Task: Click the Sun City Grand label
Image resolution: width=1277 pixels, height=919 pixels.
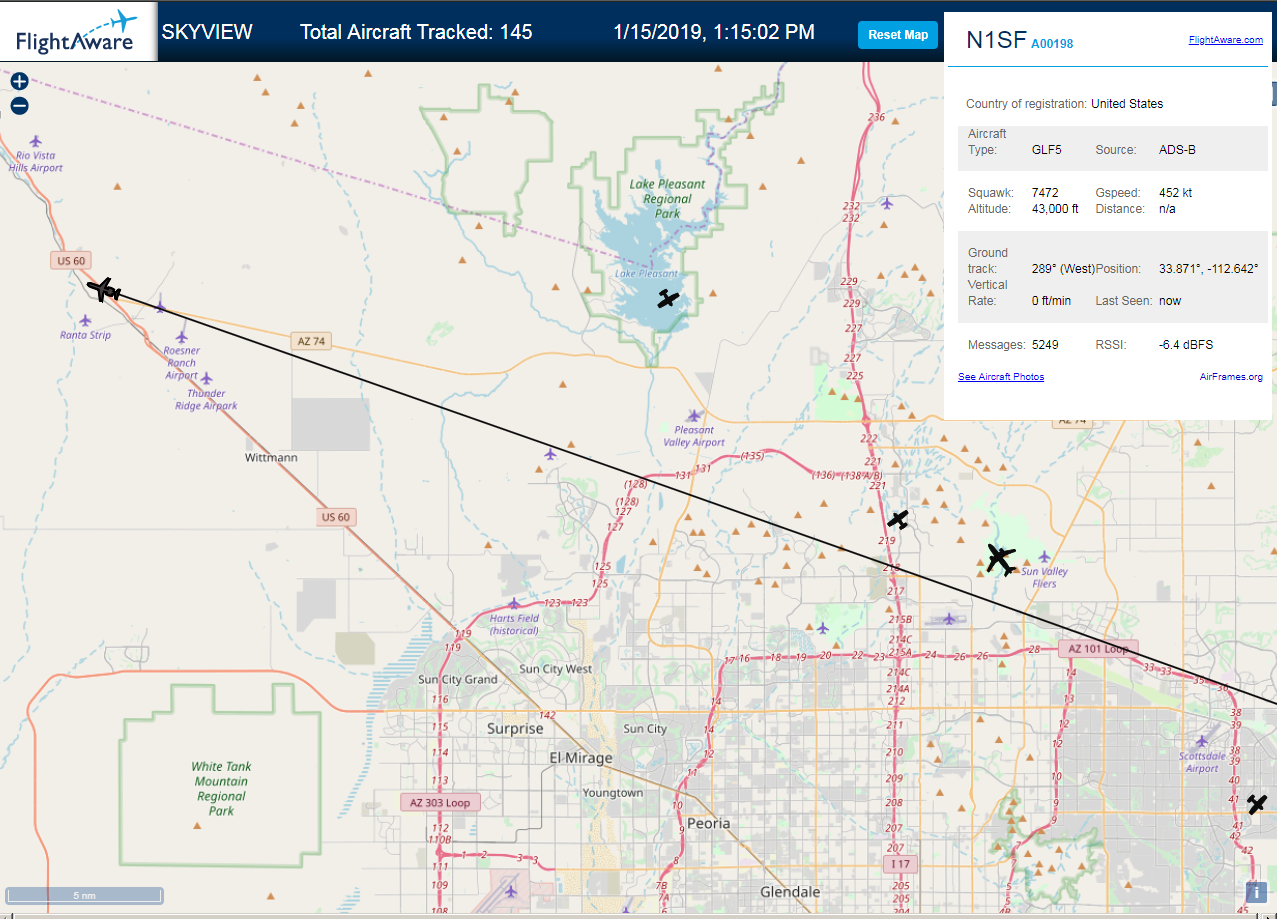Action: pyautogui.click(x=457, y=680)
